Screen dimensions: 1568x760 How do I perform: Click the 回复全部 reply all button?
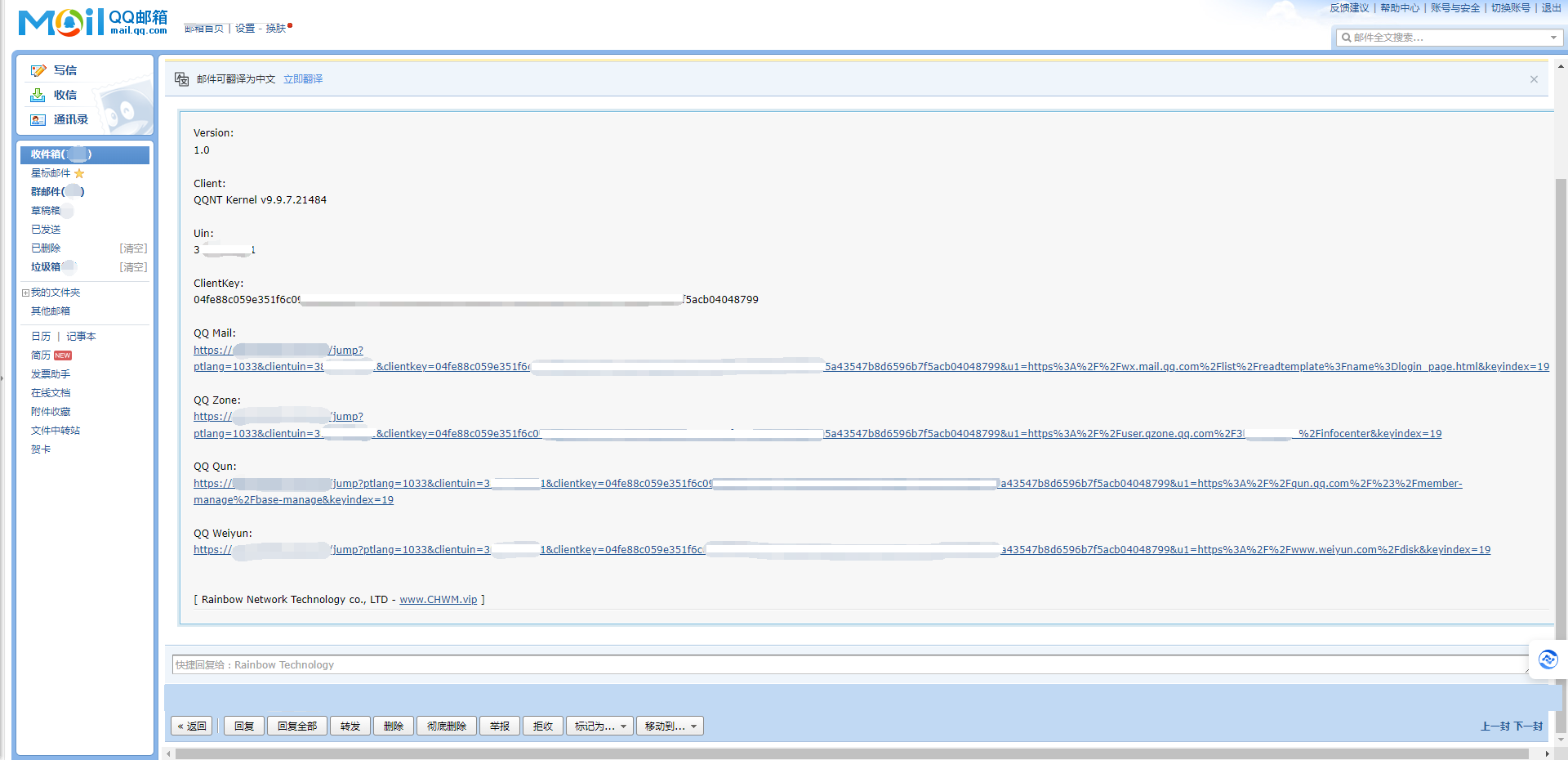(x=297, y=726)
